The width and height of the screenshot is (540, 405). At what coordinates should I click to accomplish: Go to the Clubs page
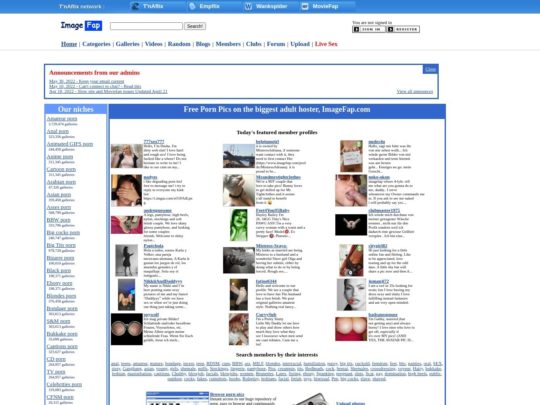coord(254,44)
